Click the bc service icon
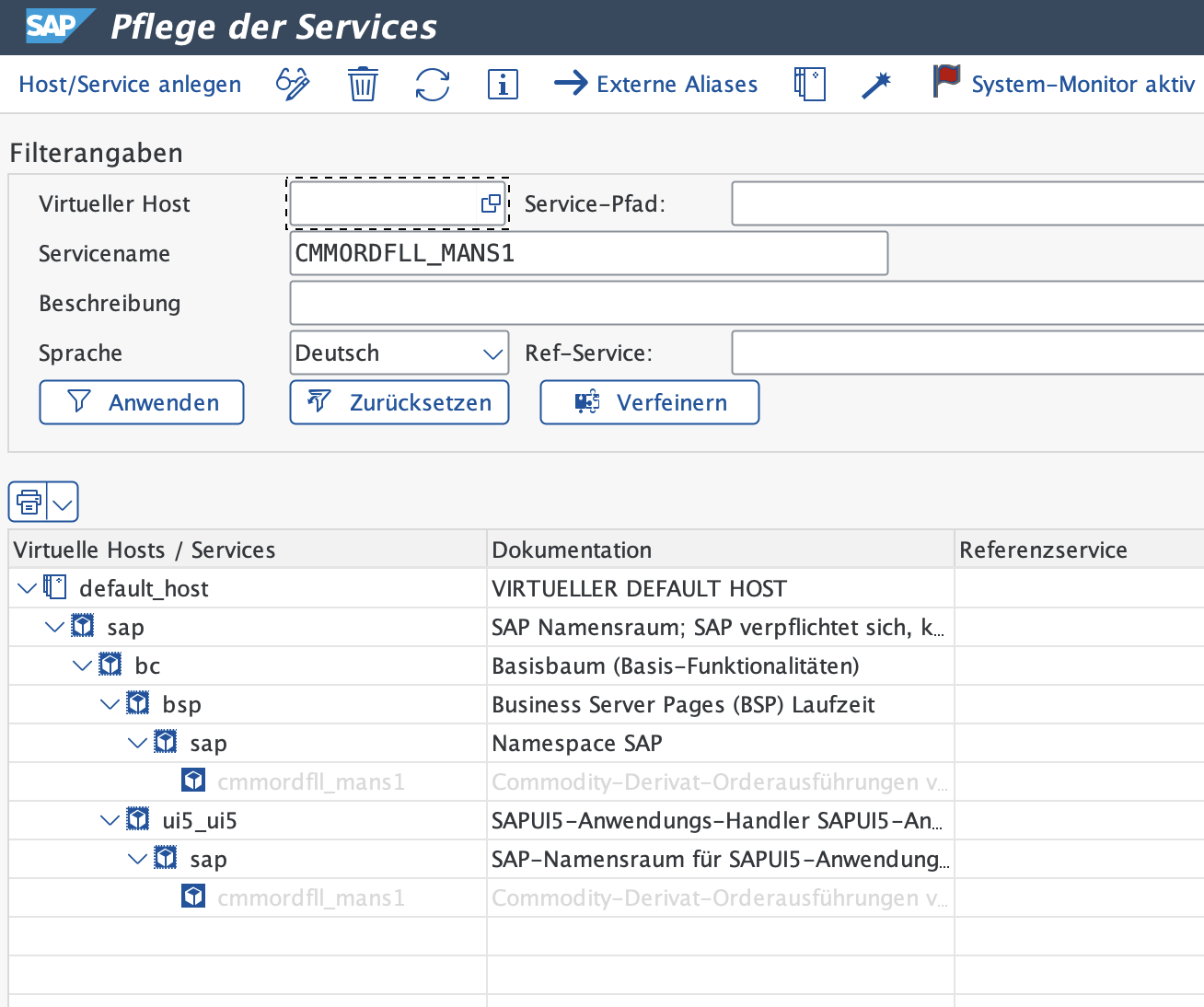 click(110, 665)
